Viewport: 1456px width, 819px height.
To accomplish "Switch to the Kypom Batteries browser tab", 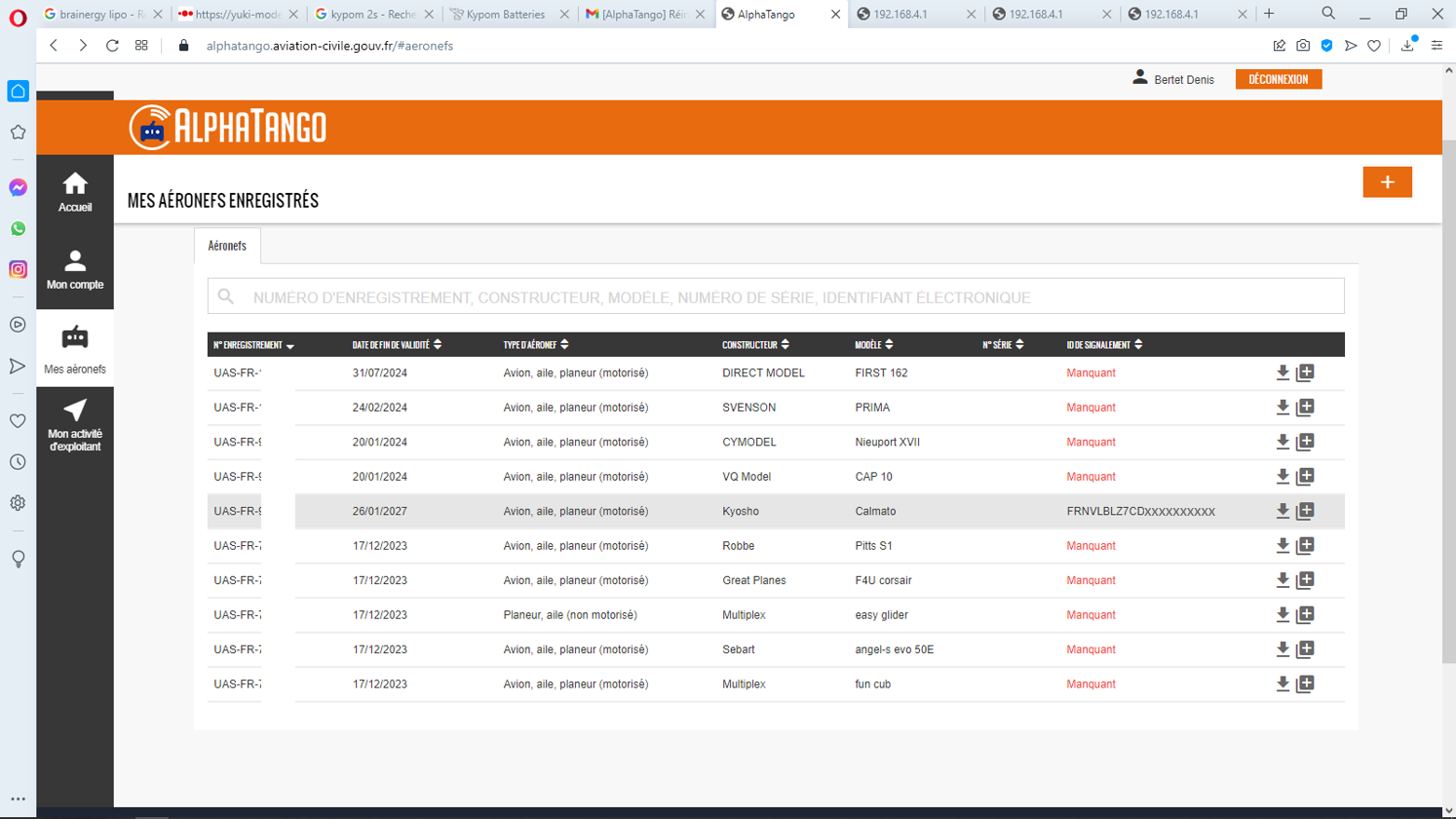I will (x=505, y=15).
